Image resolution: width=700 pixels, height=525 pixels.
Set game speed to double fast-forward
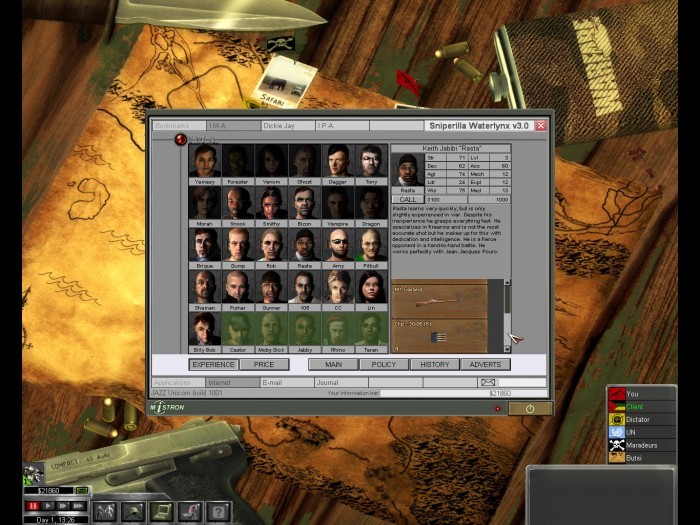tap(62, 506)
